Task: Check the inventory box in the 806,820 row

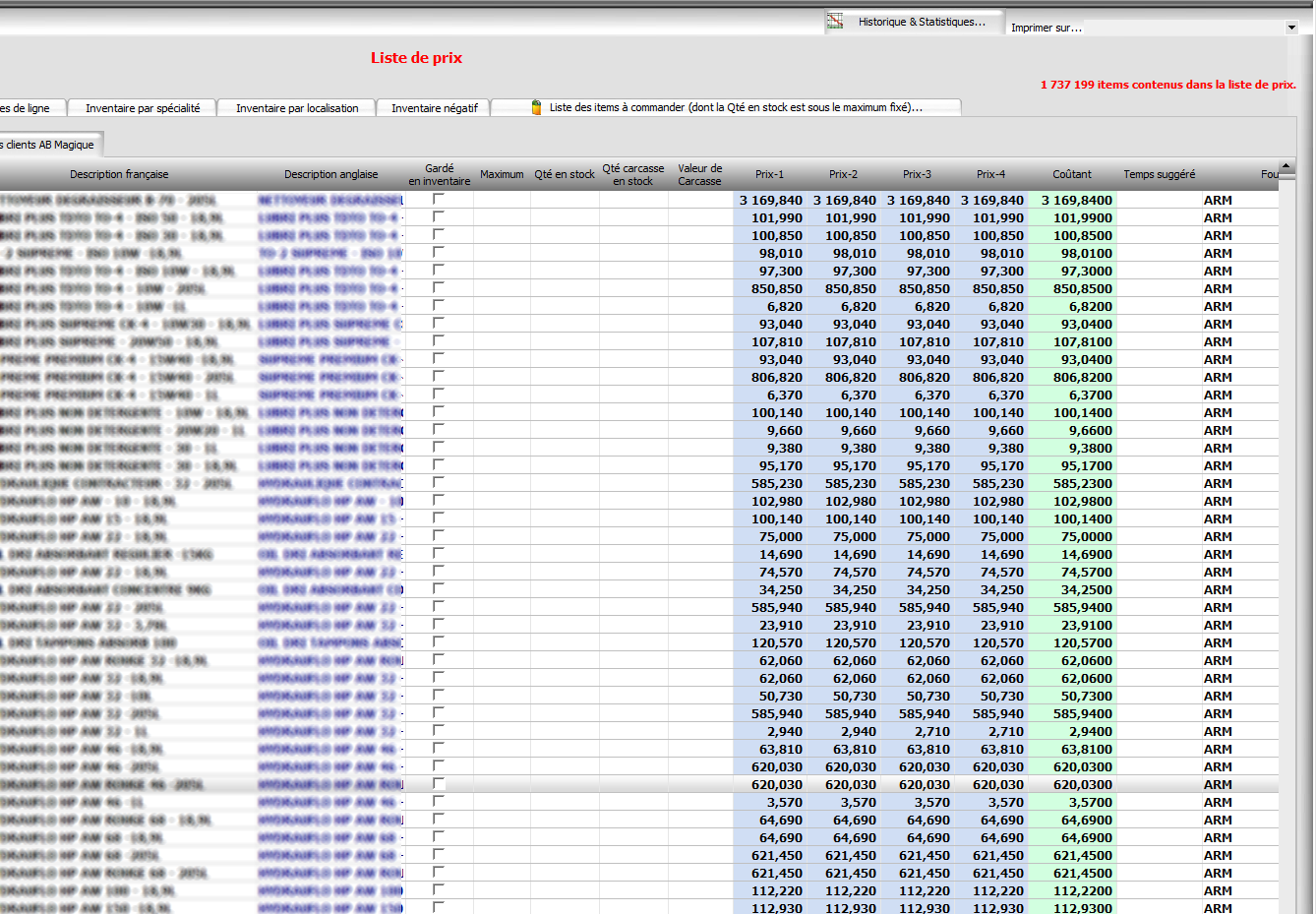Action: (439, 377)
